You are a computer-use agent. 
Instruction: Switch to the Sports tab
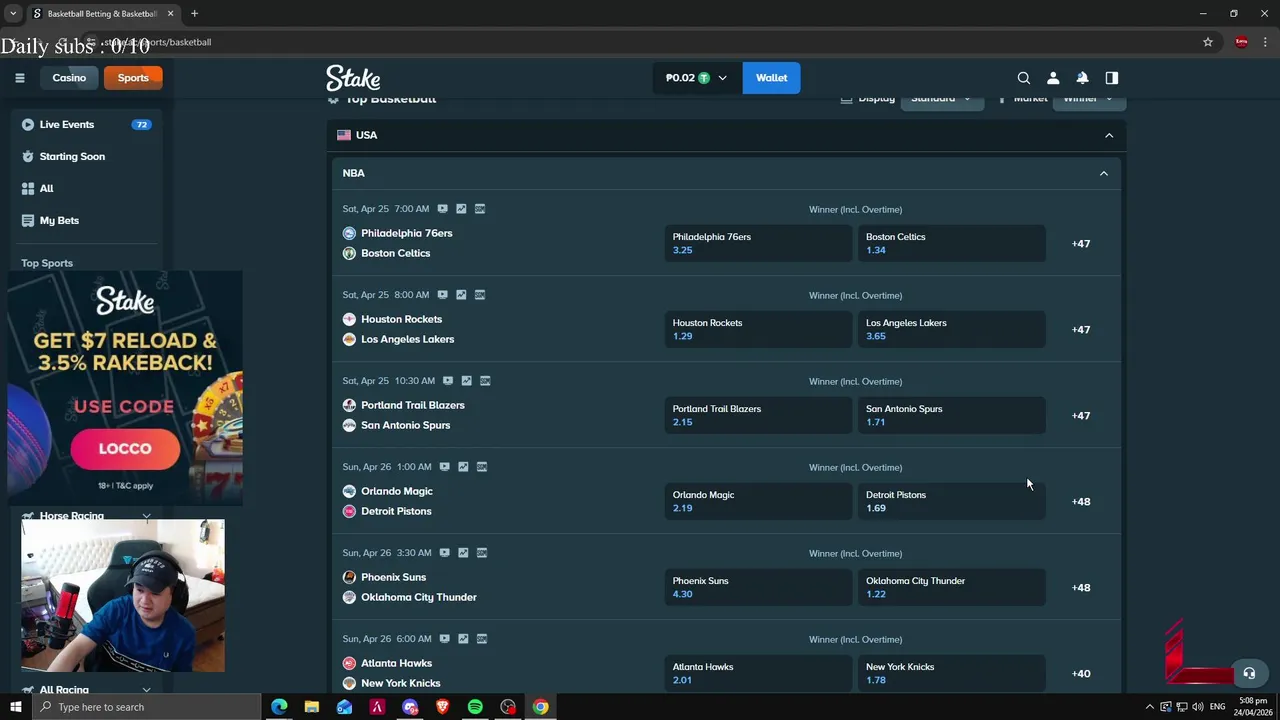[x=133, y=78]
